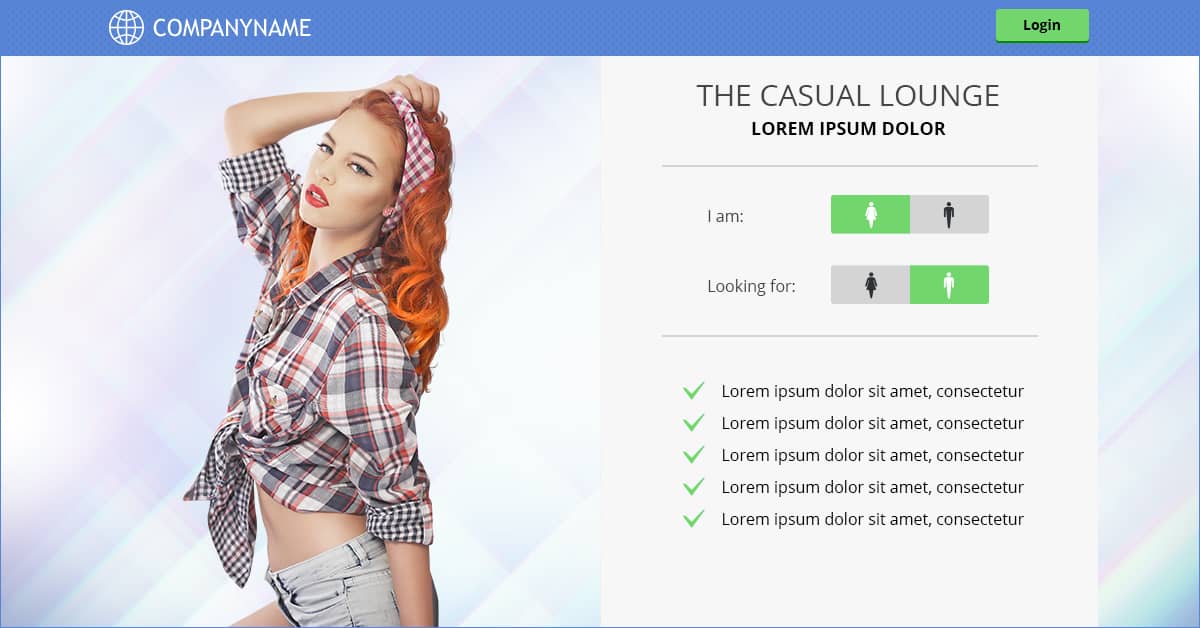This screenshot has width=1200, height=628.
Task: Click 'LOREM IPSUM DOLOR' subtitle
Action: click(848, 129)
